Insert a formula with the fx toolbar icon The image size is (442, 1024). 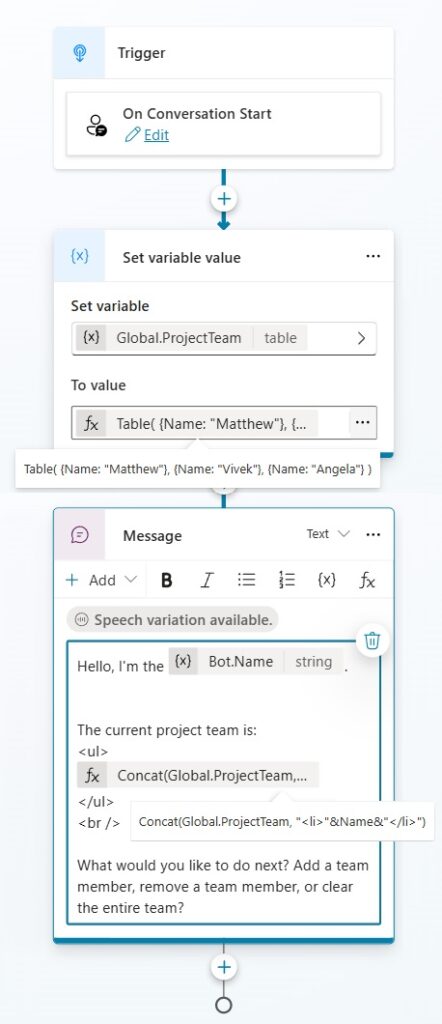pos(367,580)
